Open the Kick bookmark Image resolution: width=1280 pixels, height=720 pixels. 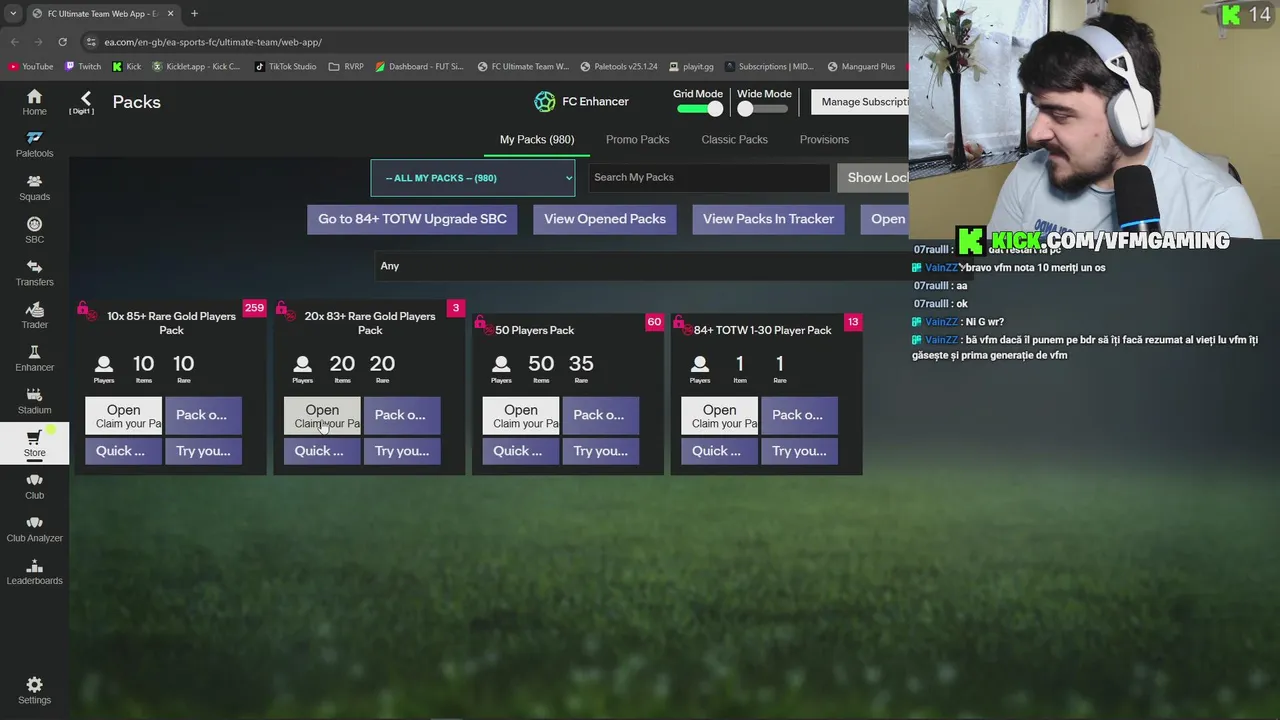coord(127,67)
